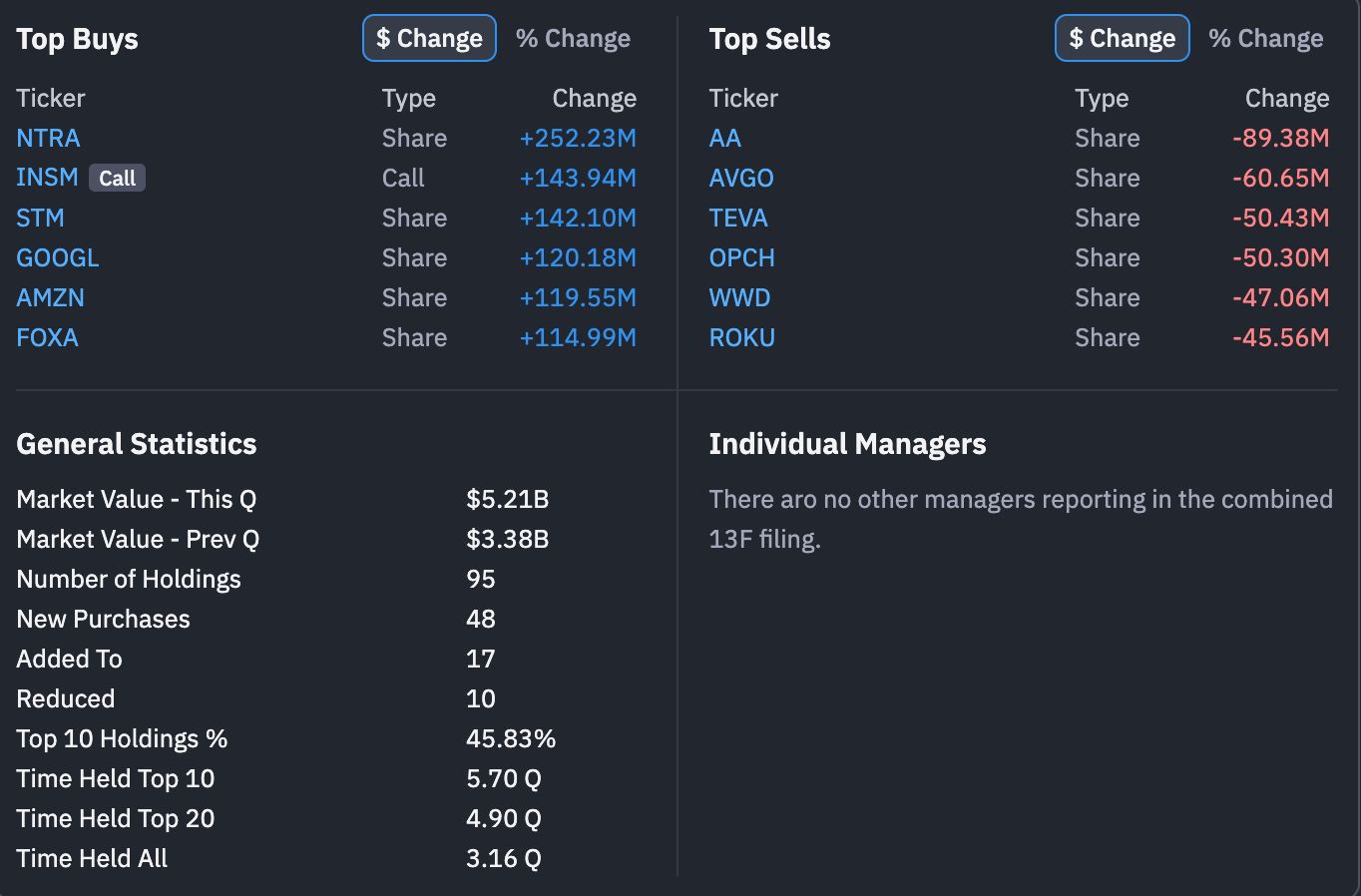Image resolution: width=1361 pixels, height=896 pixels.
Task: Click the Ticker column header in Top Buys
Action: coord(51,98)
